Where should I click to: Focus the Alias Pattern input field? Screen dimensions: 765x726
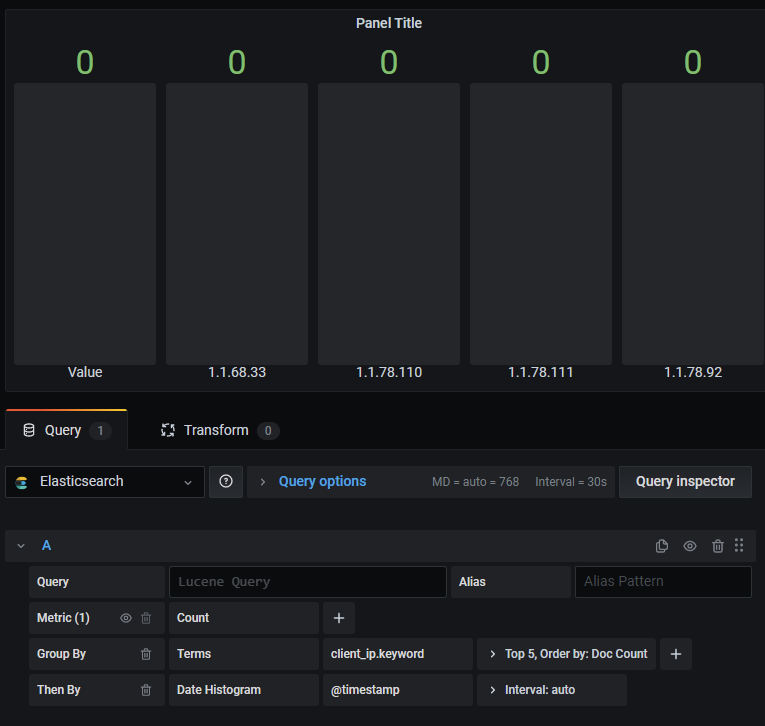click(x=664, y=582)
